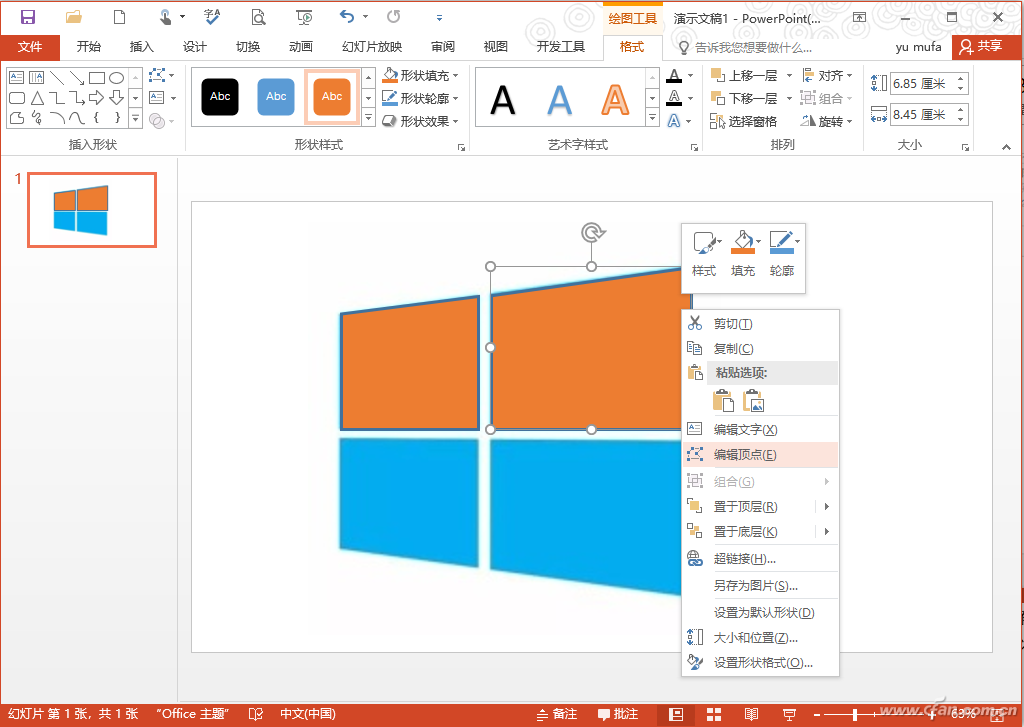The width and height of the screenshot is (1024, 727).
Task: Switch to reading view icon in status bar
Action: 752,715
